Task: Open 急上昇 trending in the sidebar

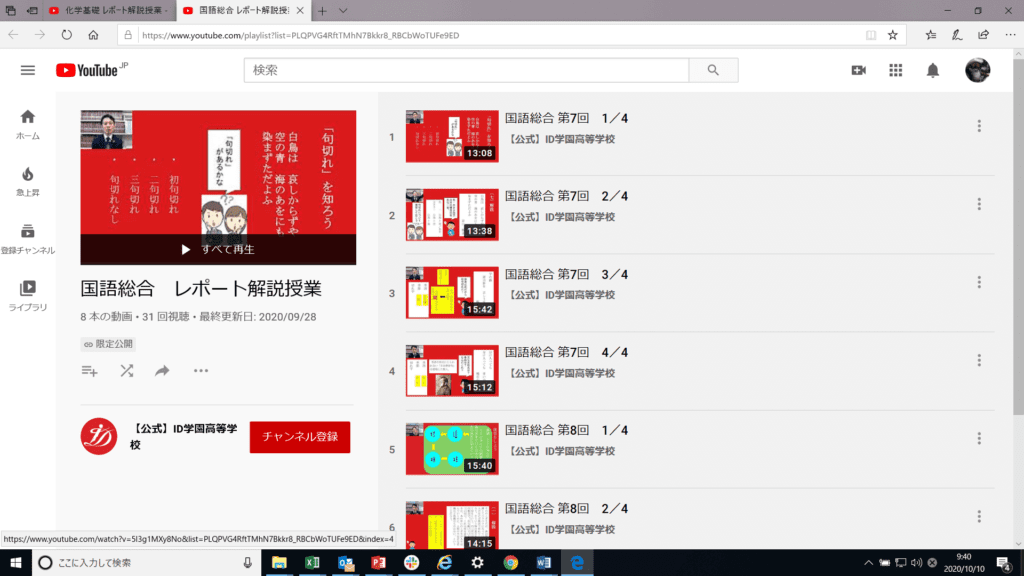Action: pyautogui.click(x=27, y=181)
